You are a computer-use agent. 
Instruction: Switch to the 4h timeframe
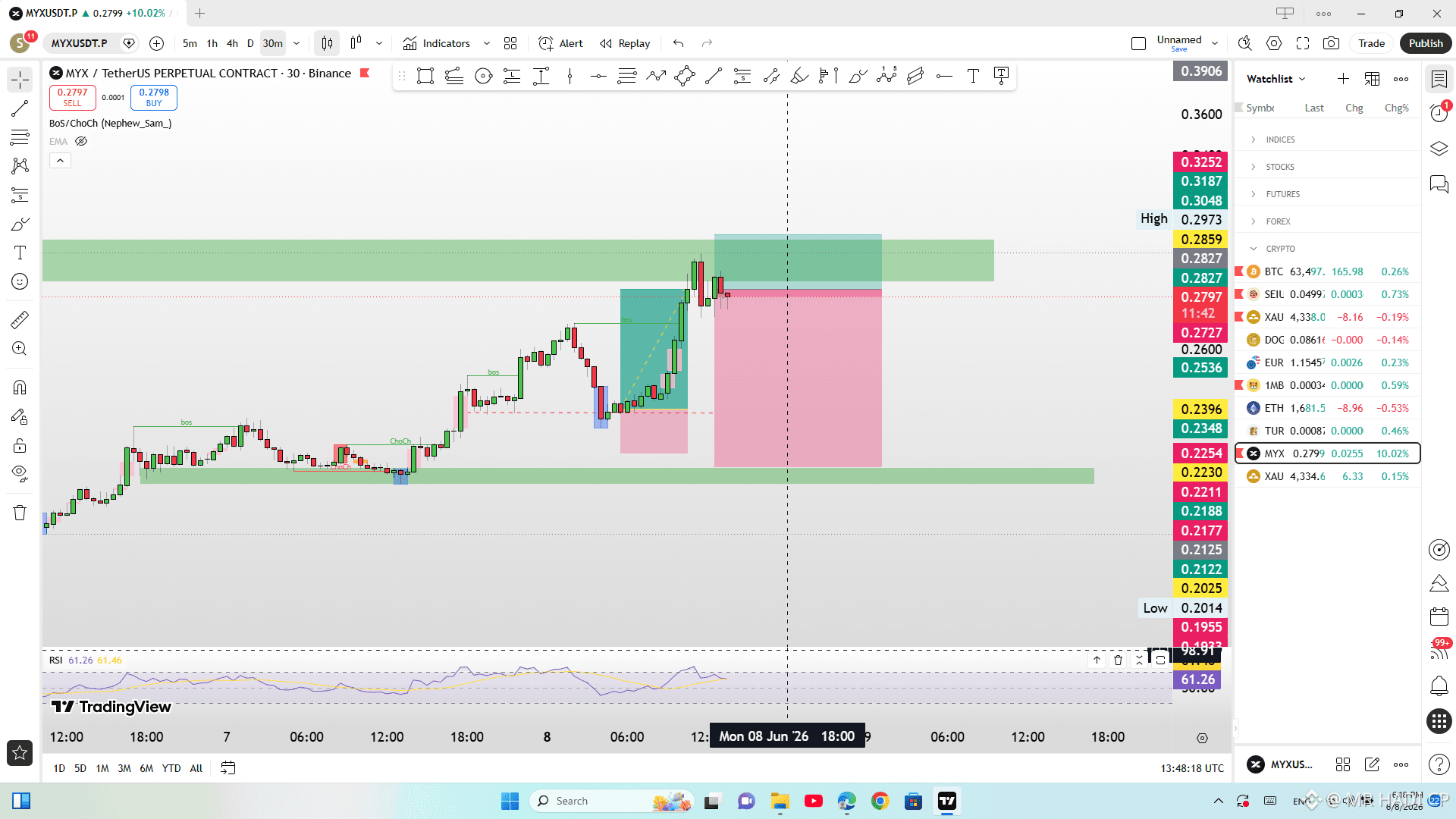(232, 43)
